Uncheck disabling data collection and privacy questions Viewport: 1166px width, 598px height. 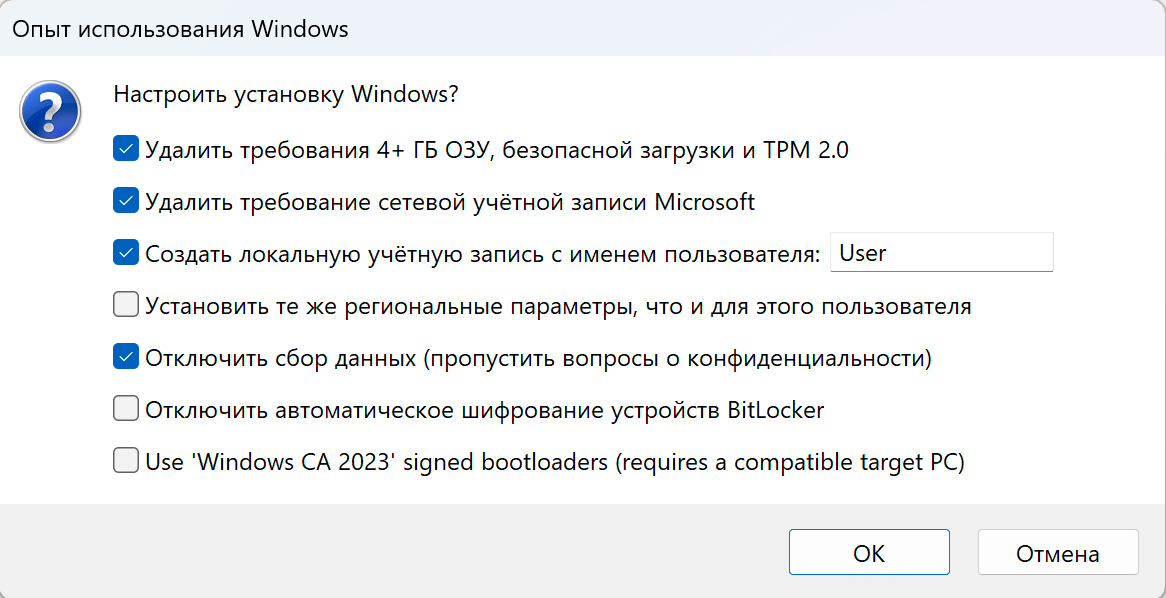click(x=125, y=356)
